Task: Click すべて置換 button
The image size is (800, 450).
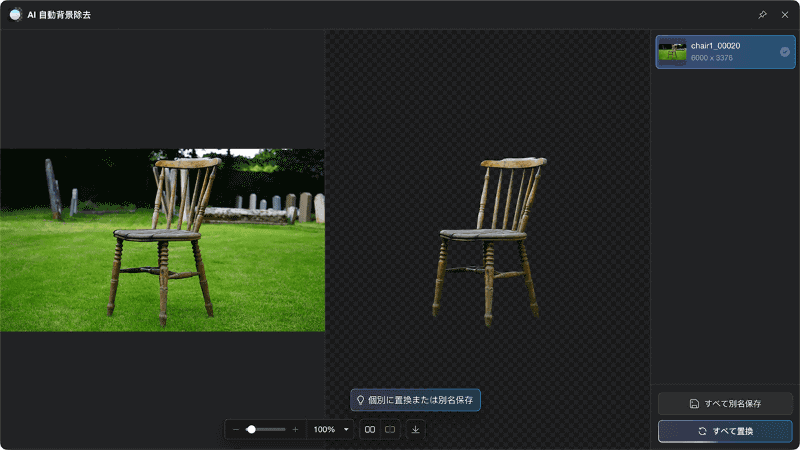Action: point(725,431)
